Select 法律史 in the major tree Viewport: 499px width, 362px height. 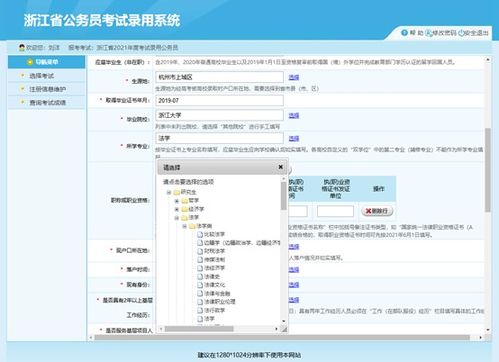212,276
